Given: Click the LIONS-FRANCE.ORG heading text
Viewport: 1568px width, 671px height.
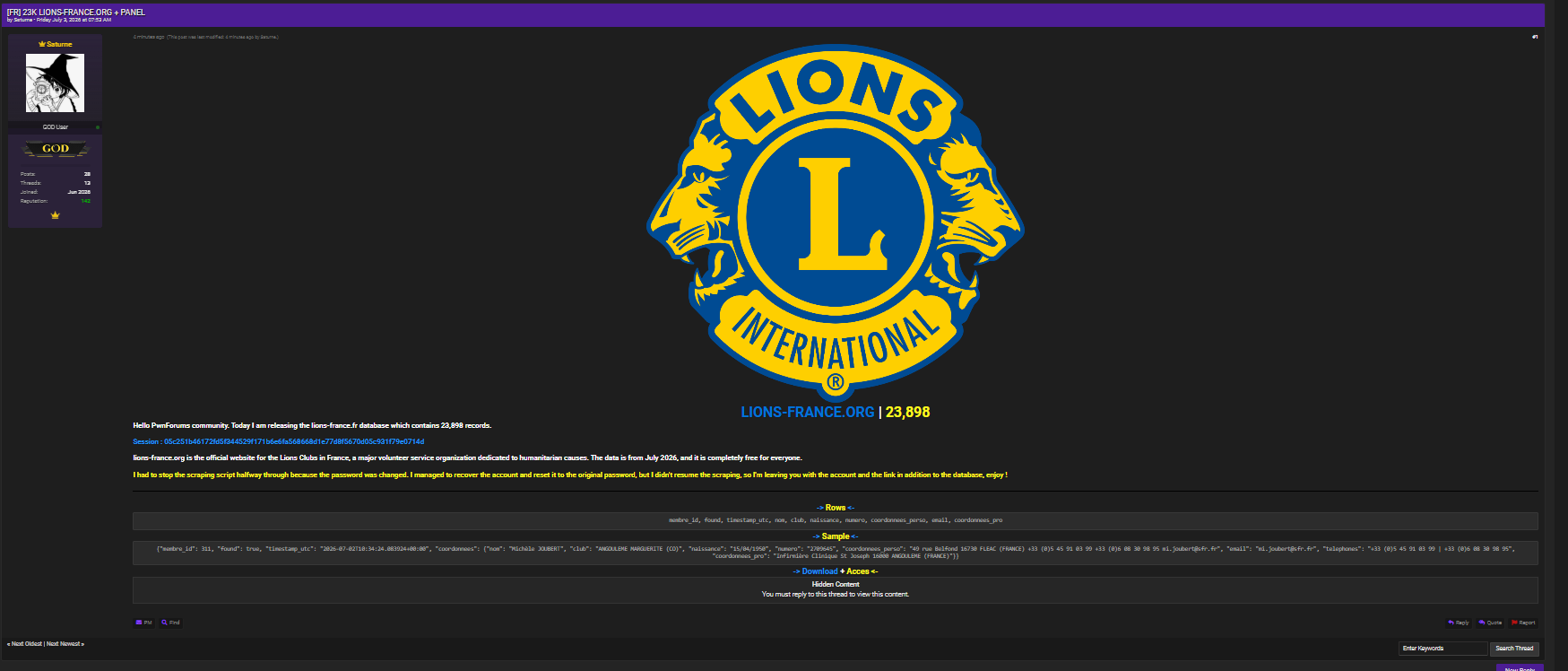Looking at the screenshot, I should pos(807,412).
